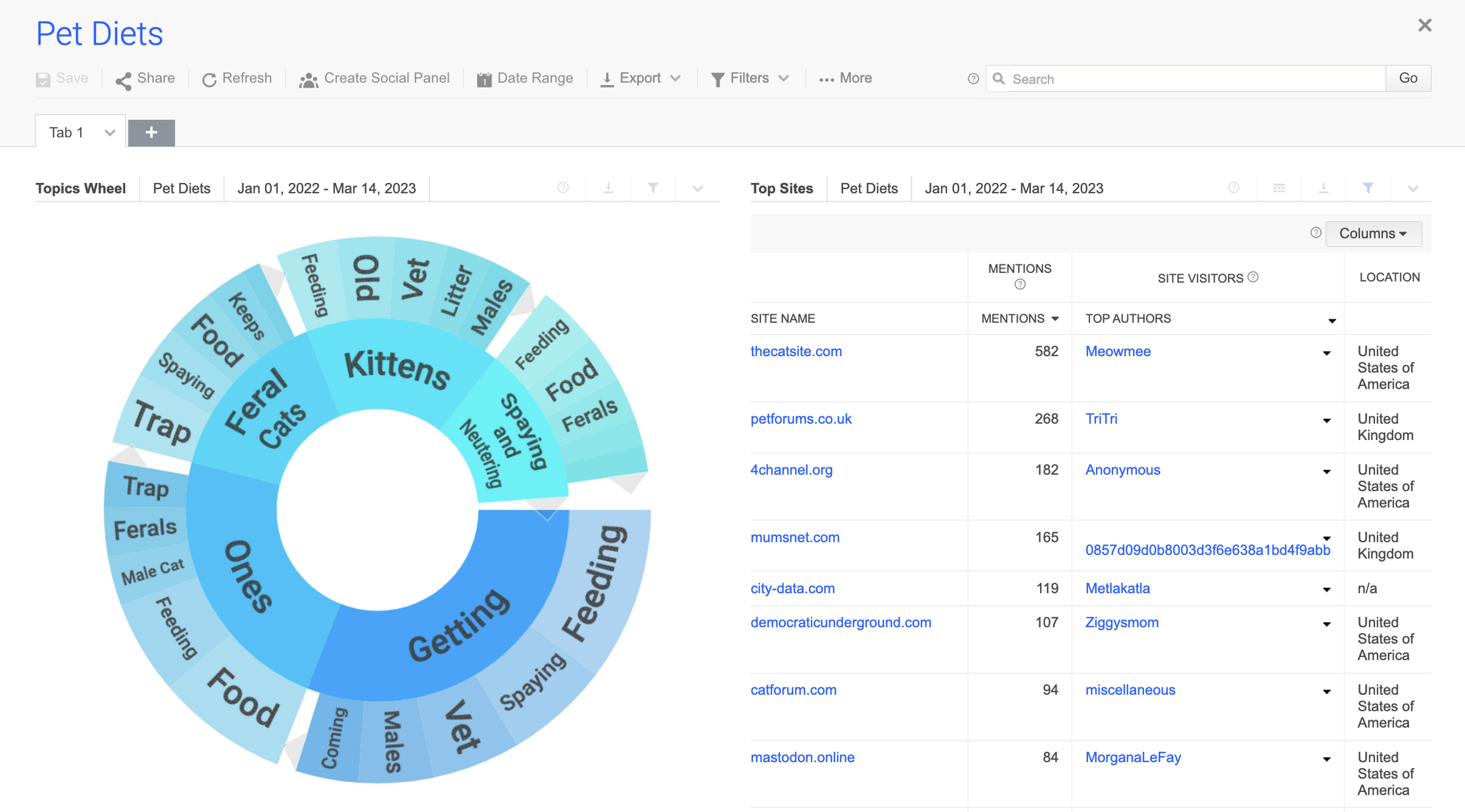Click the Refresh icon
This screenshot has height=812, width=1465.
(x=209, y=80)
